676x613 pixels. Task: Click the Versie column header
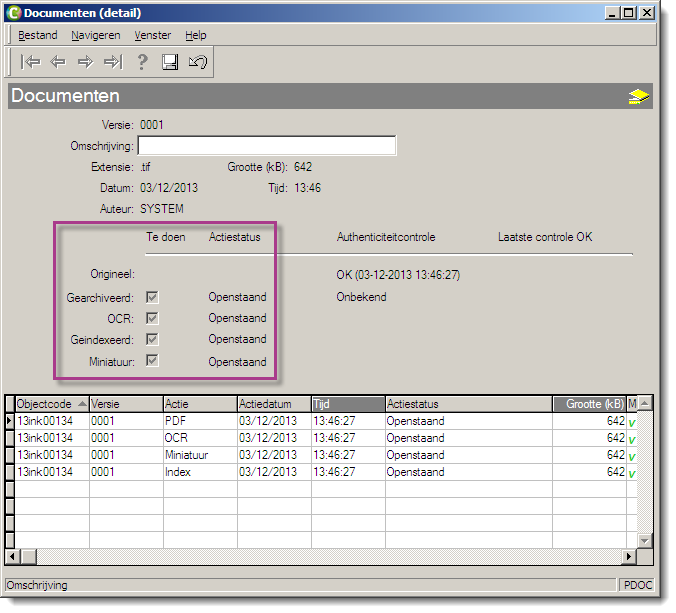126,404
